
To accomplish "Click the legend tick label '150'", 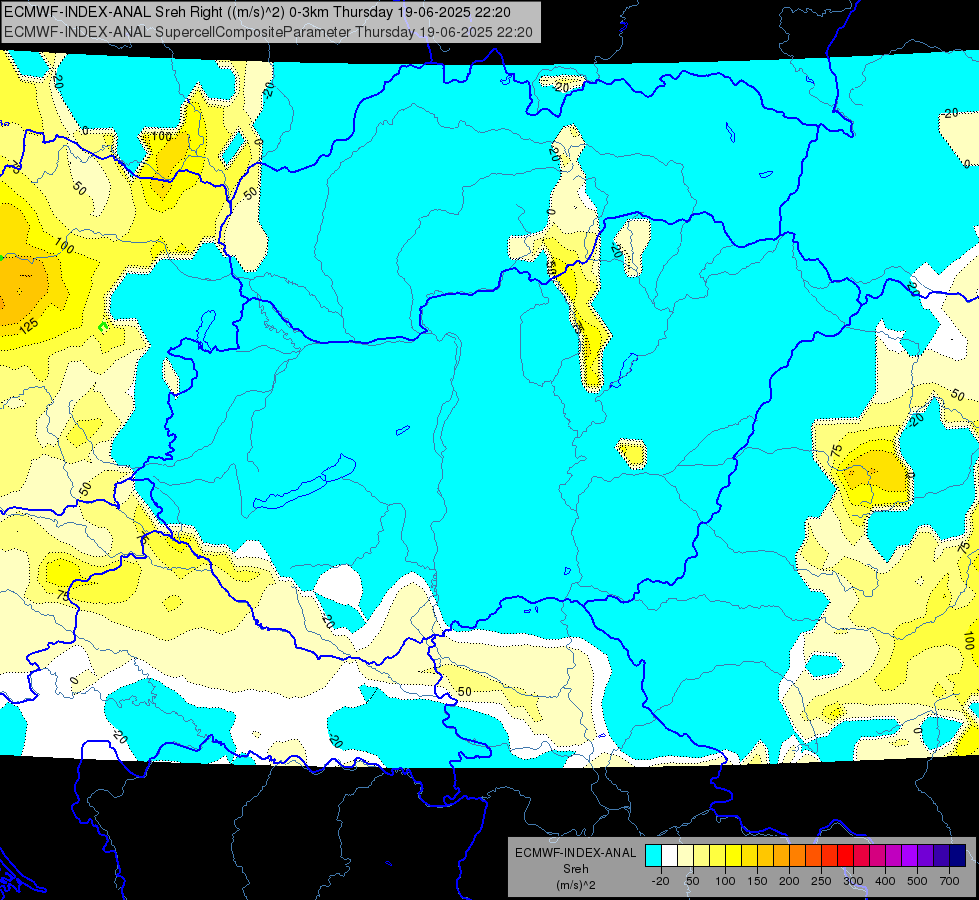I will [x=757, y=881].
